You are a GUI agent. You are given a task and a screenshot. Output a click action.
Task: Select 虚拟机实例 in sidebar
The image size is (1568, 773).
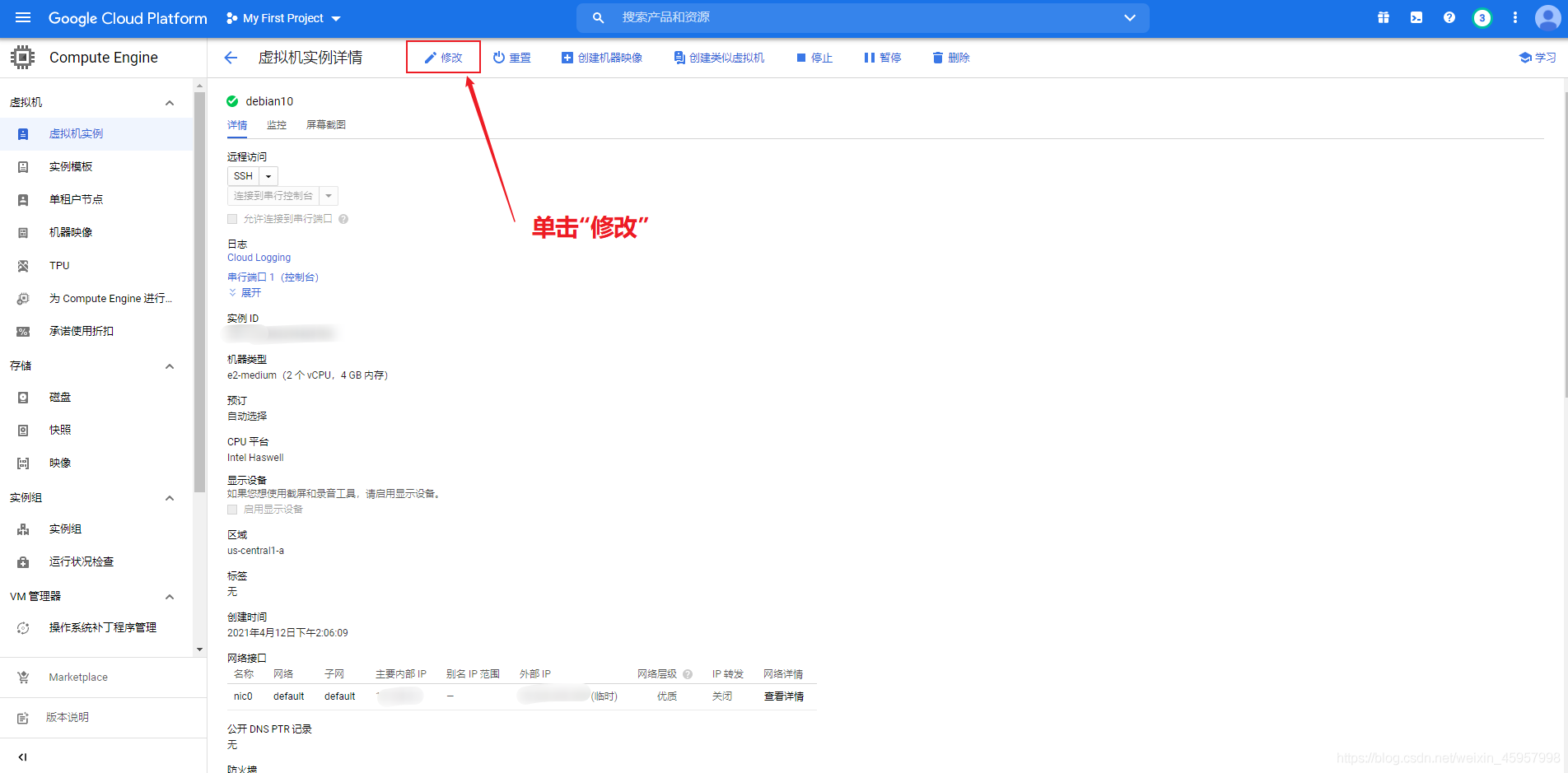[x=96, y=133]
